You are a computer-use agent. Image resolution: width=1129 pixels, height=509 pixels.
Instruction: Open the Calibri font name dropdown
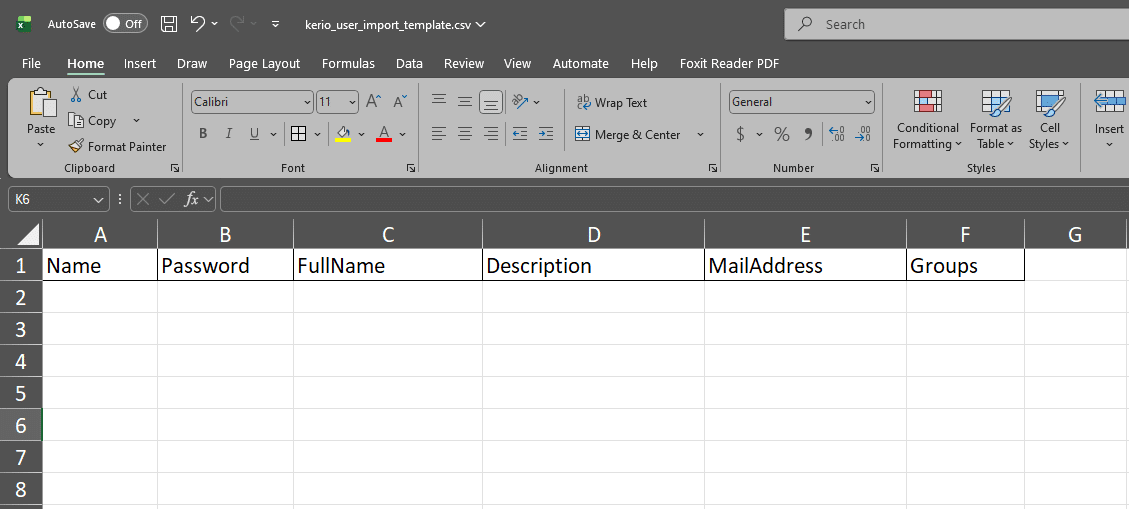(x=307, y=102)
